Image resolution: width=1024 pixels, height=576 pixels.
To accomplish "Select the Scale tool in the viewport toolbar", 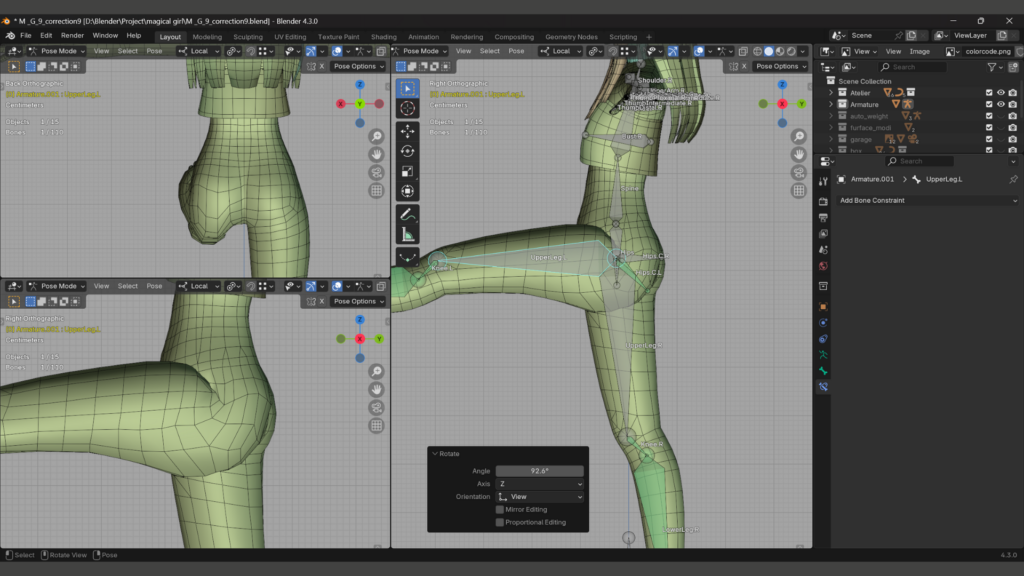I will pyautogui.click(x=408, y=171).
